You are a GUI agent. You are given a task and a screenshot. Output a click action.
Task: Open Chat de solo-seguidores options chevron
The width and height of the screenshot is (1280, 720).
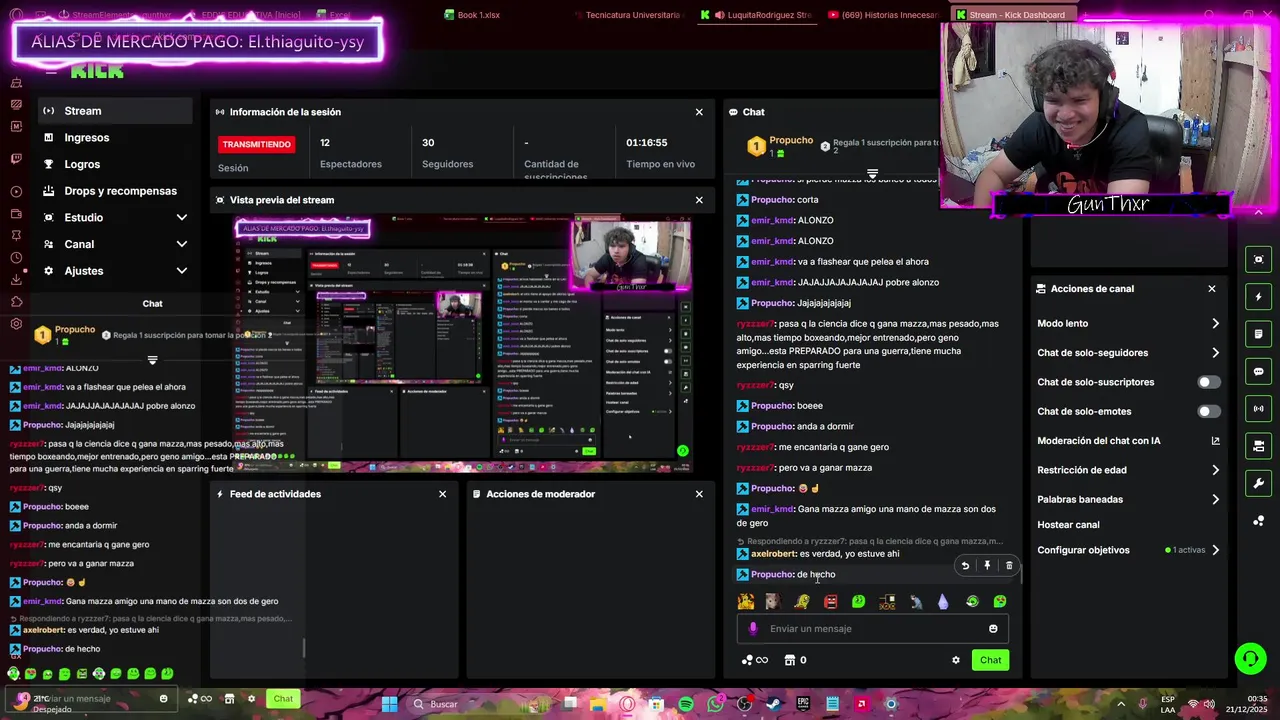(x=1216, y=353)
